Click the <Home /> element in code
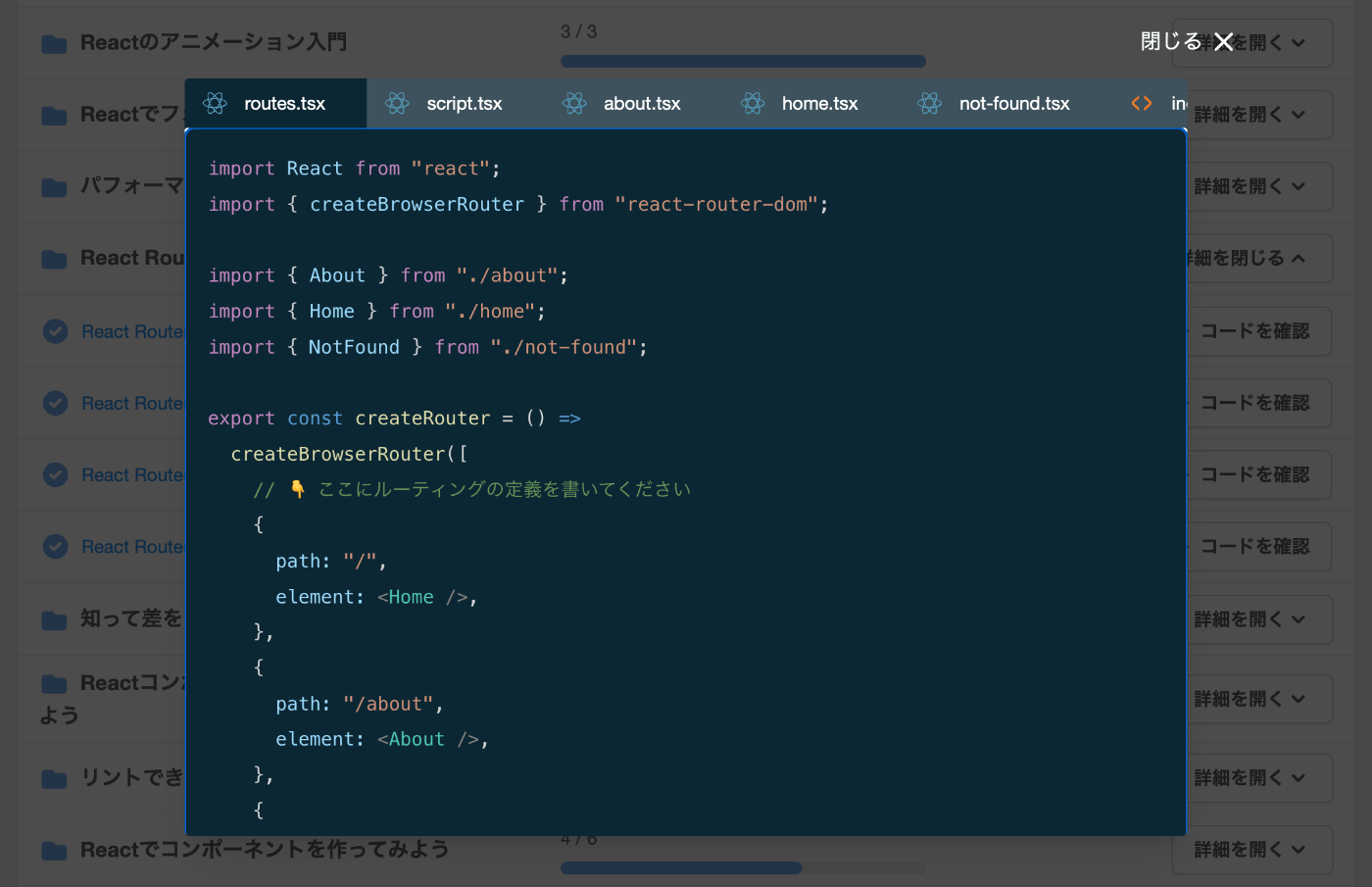The height and width of the screenshot is (887, 1372). click(422, 597)
